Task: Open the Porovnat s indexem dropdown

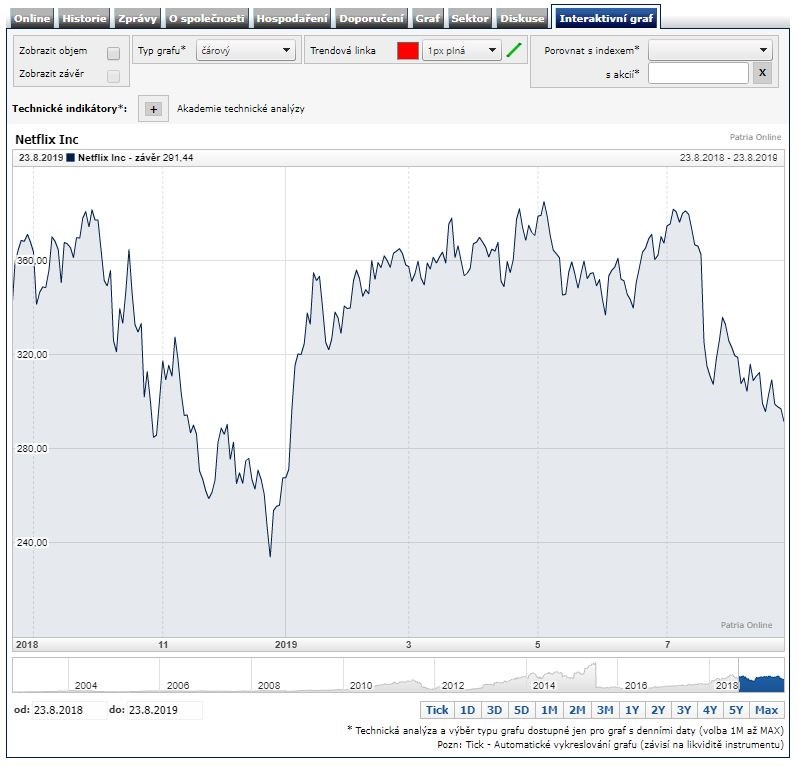Action: (710, 50)
